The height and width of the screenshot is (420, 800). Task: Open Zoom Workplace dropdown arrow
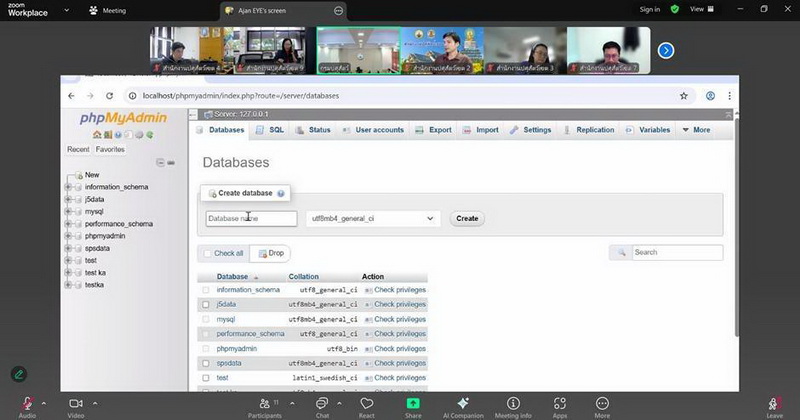tap(66, 10)
